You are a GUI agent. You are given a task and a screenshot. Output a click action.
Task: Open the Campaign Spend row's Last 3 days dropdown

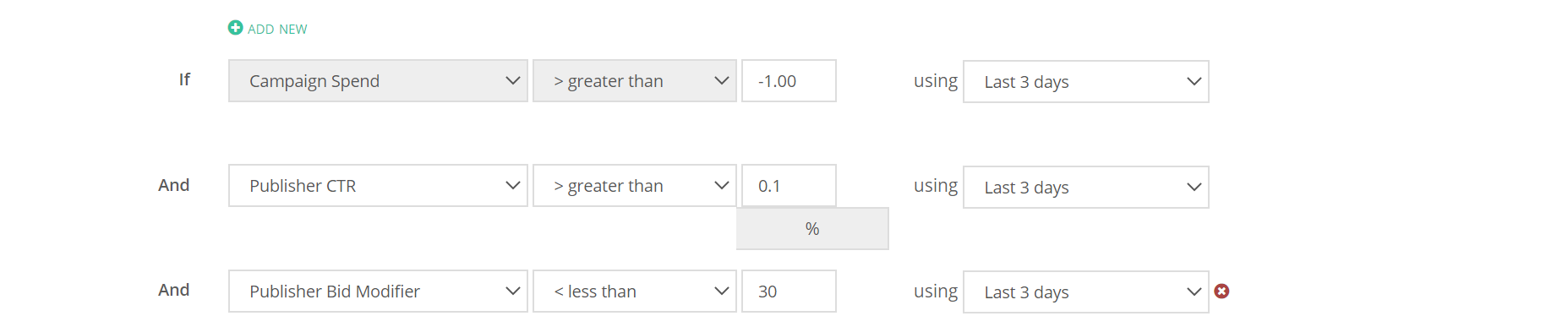[1086, 82]
